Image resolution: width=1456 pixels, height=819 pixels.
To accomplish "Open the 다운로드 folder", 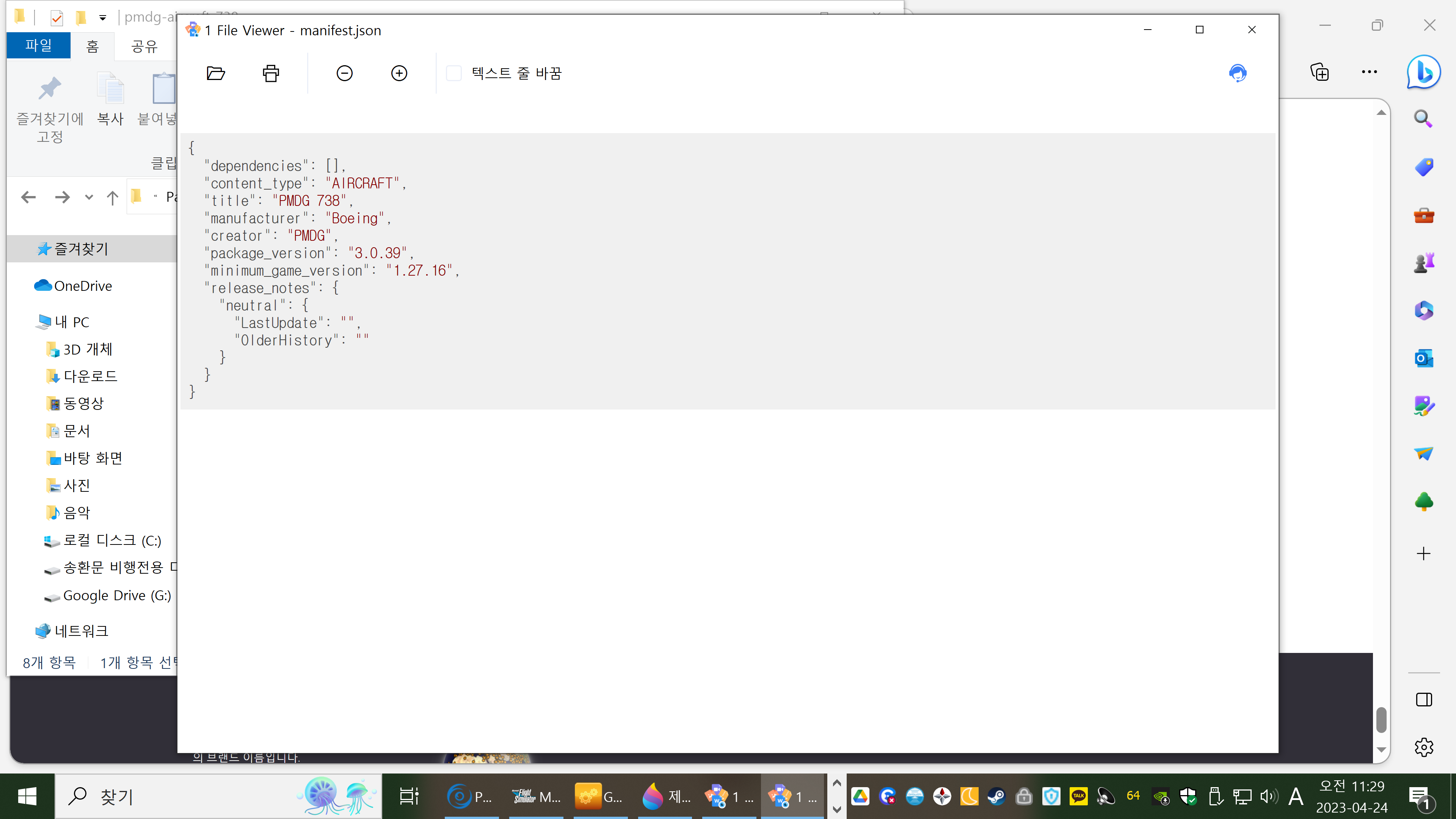I will click(82, 377).
